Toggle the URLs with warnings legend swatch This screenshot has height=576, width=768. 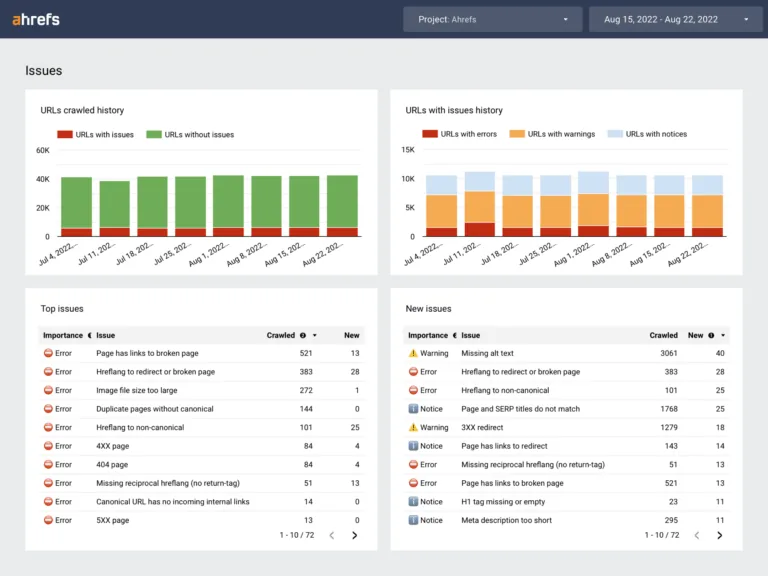pos(517,134)
